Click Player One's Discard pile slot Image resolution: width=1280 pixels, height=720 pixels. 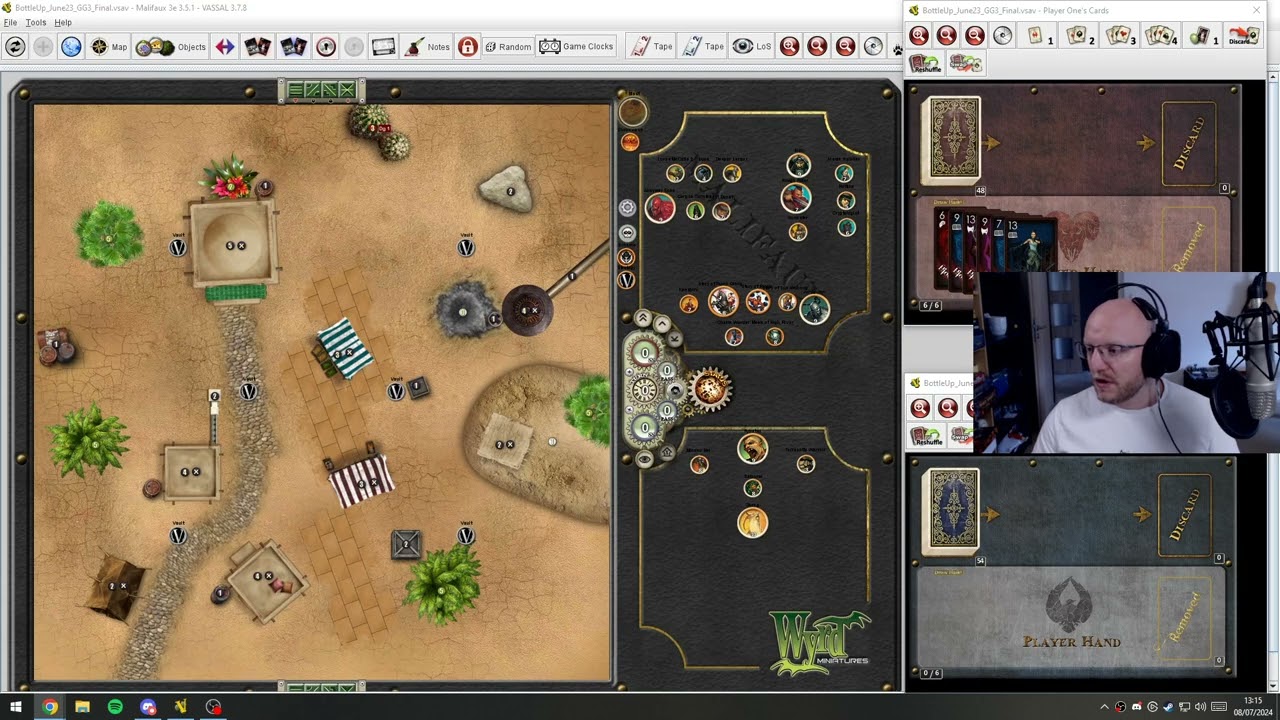(1190, 143)
